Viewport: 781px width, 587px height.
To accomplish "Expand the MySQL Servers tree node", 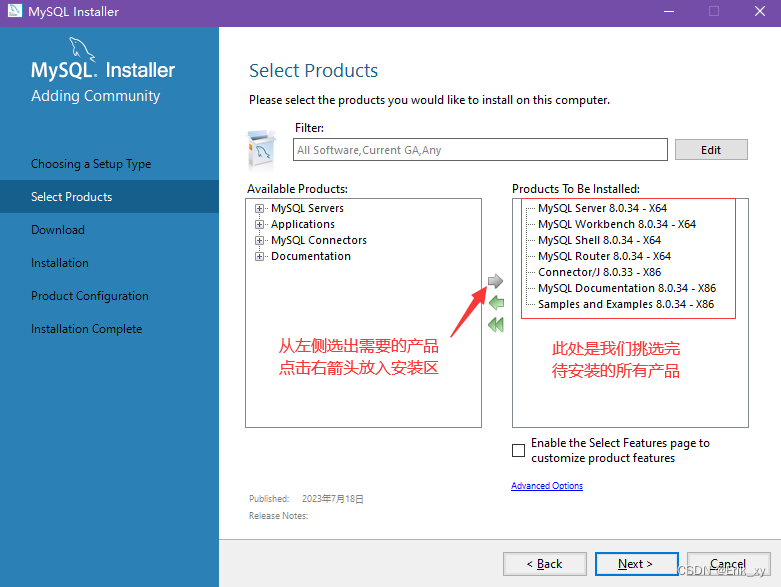I will [x=259, y=209].
